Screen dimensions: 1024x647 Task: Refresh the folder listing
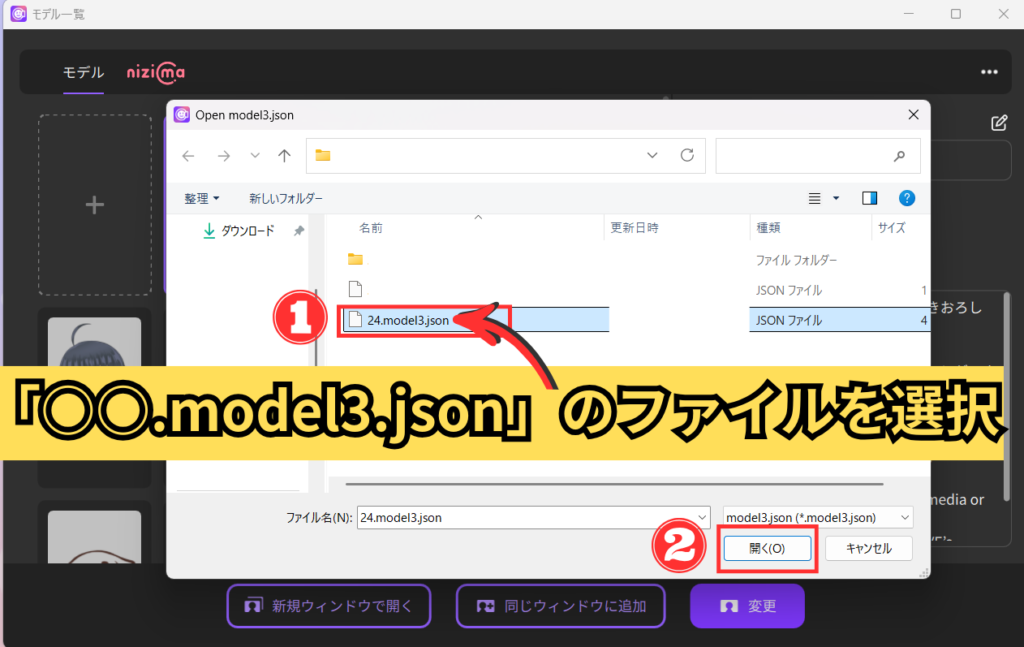pos(687,156)
